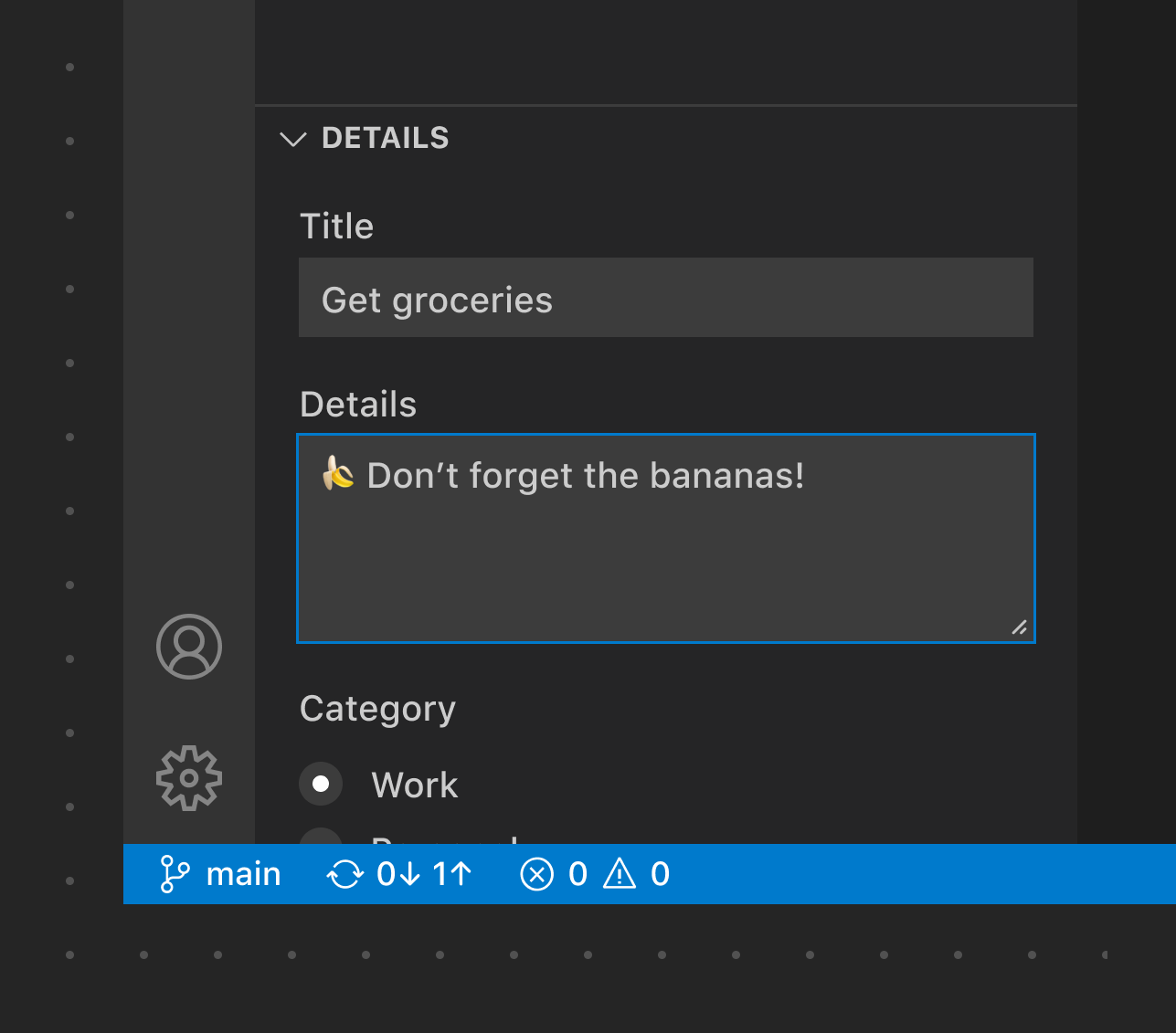Click the errors circle-x icon
This screenshot has width=1176, height=1033.
537,874
